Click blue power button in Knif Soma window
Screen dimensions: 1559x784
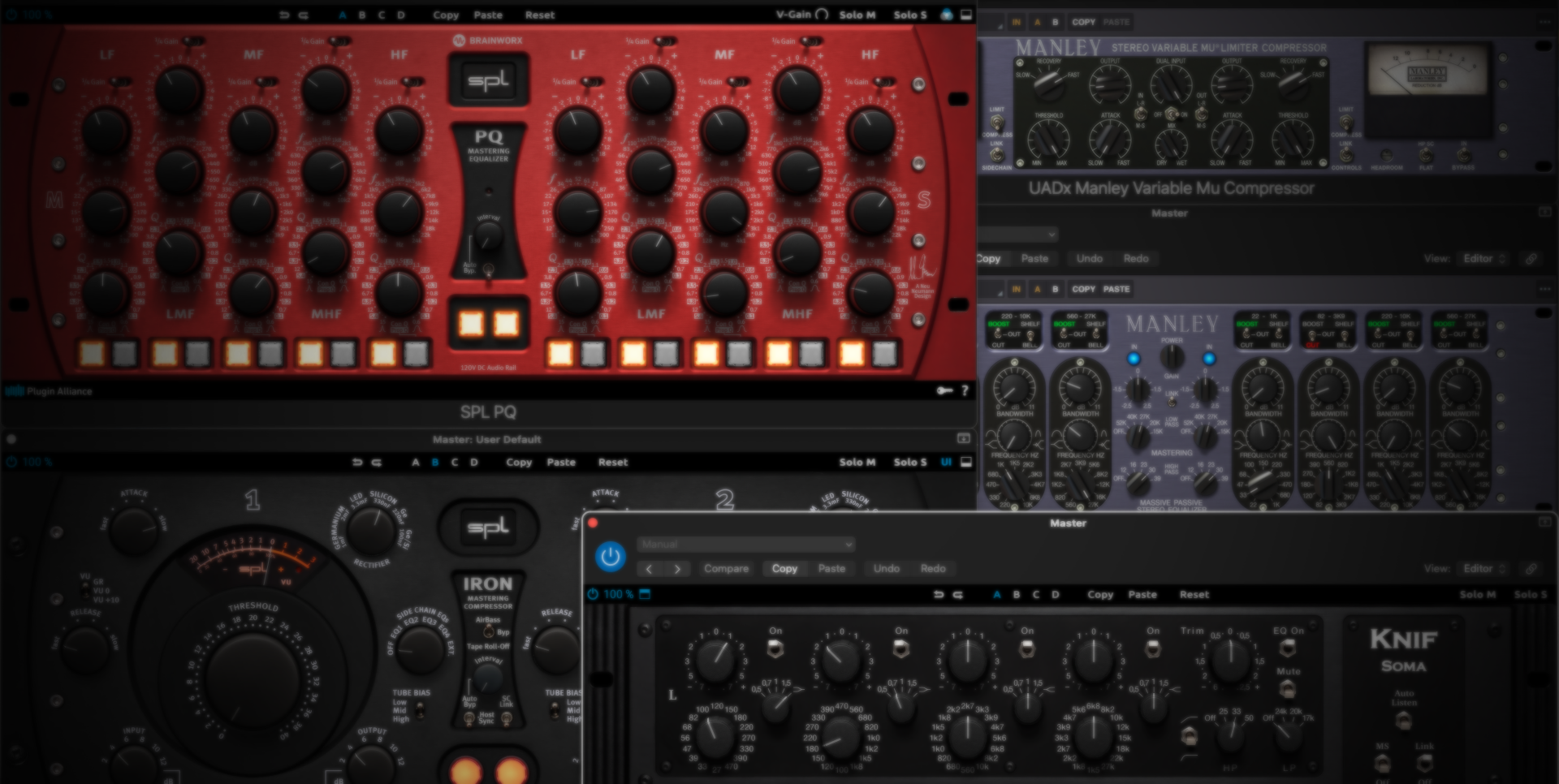click(x=611, y=556)
